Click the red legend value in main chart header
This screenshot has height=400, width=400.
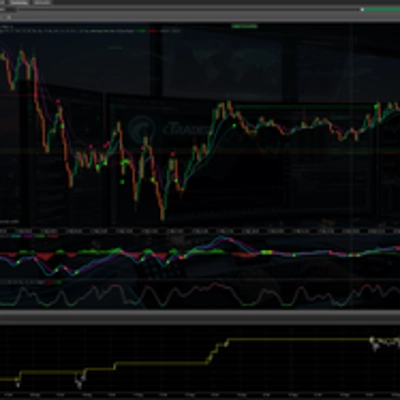click(153, 31)
